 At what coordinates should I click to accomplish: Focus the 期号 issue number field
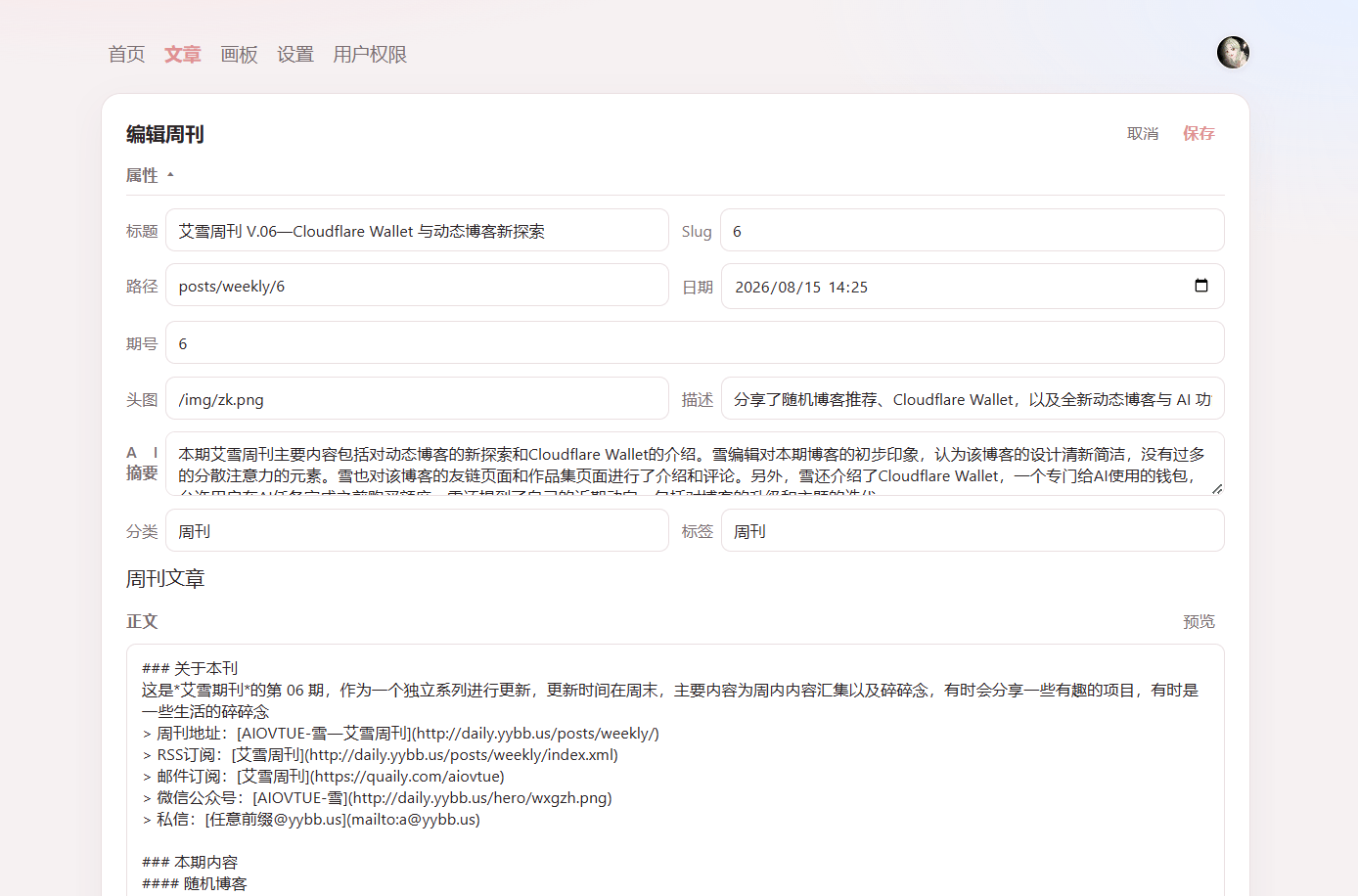coord(695,343)
